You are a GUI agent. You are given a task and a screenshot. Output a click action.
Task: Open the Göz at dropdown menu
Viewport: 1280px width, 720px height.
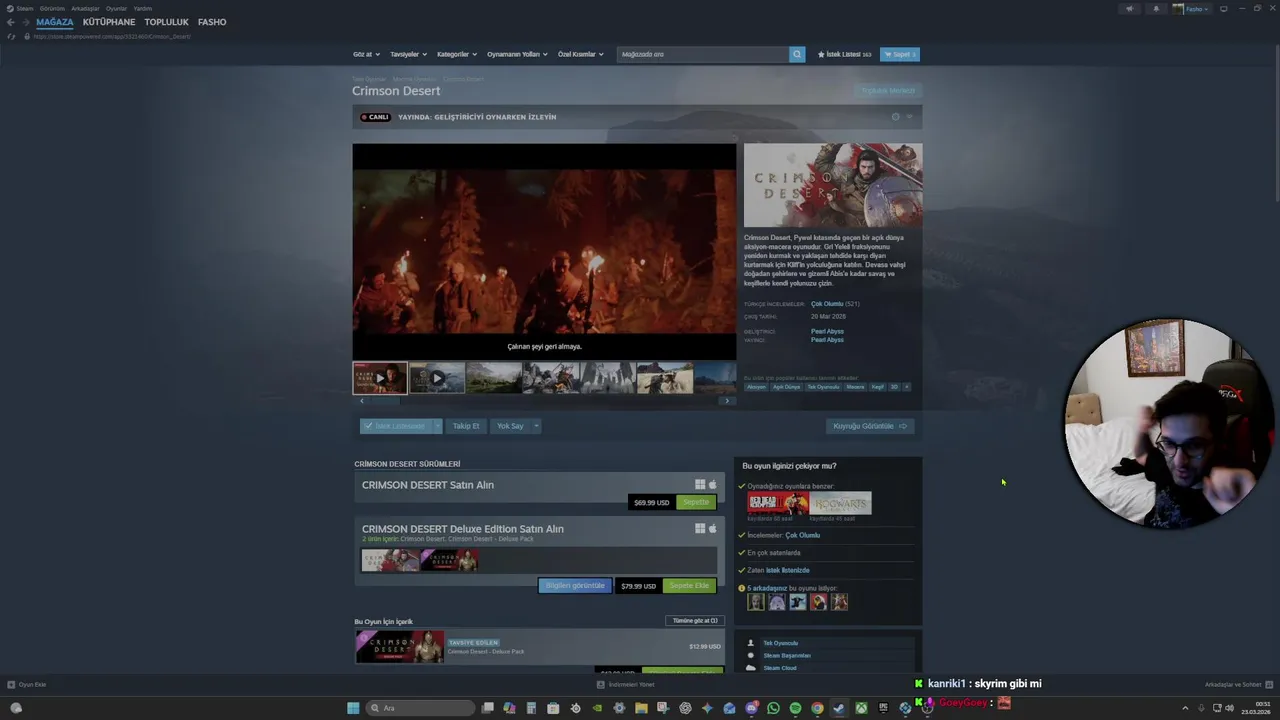(x=367, y=54)
